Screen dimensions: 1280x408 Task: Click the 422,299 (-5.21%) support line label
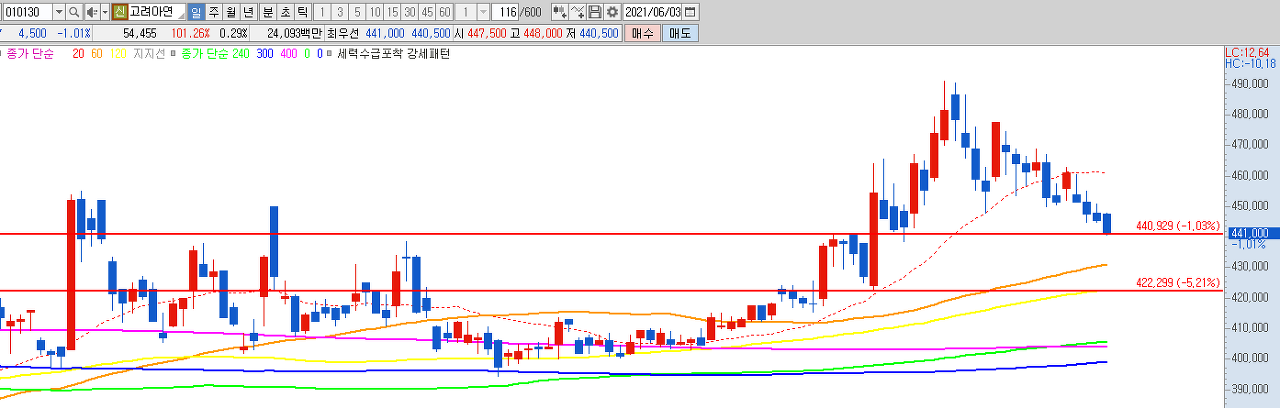click(1178, 283)
